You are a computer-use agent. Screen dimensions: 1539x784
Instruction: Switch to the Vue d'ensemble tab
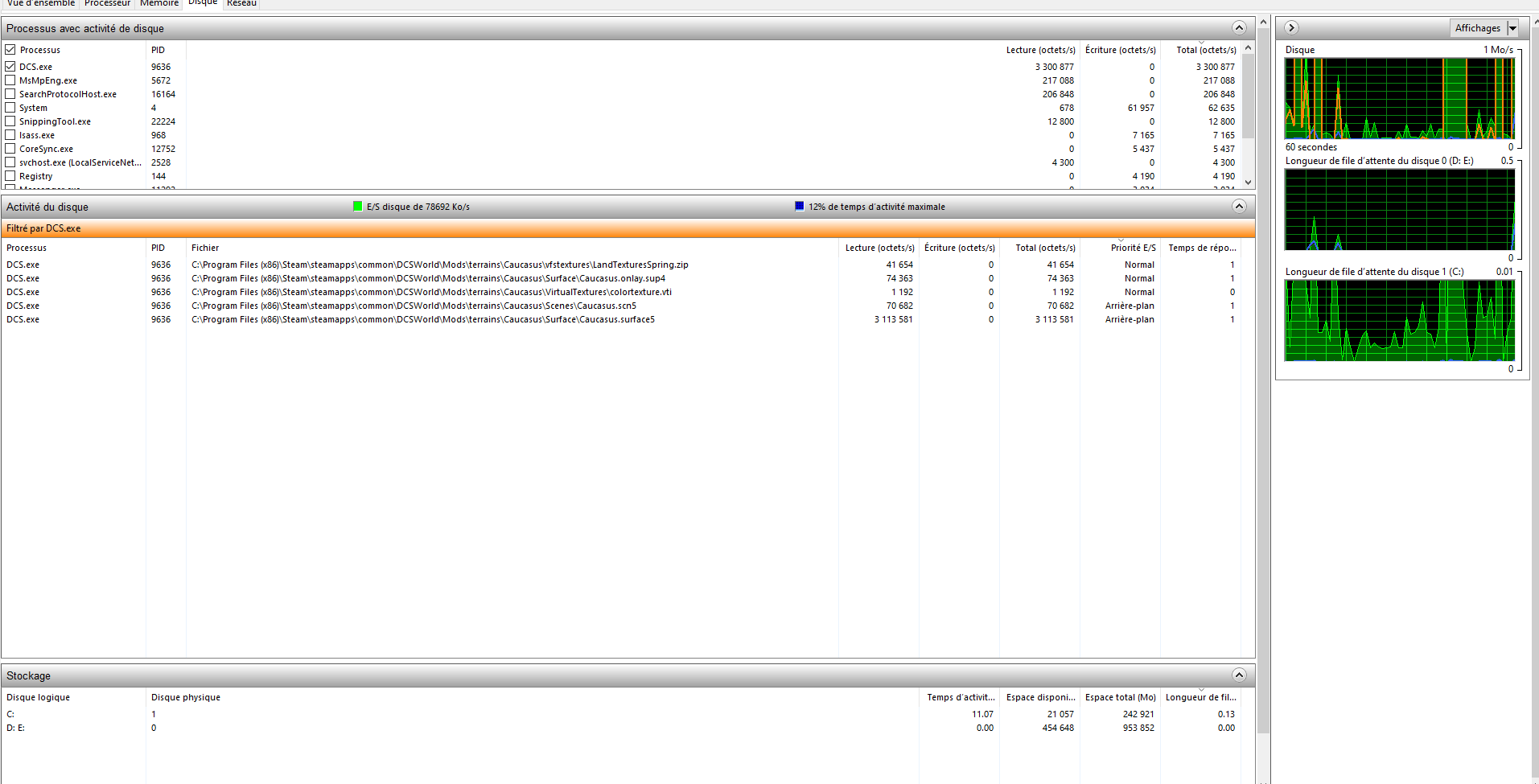pos(41,3)
